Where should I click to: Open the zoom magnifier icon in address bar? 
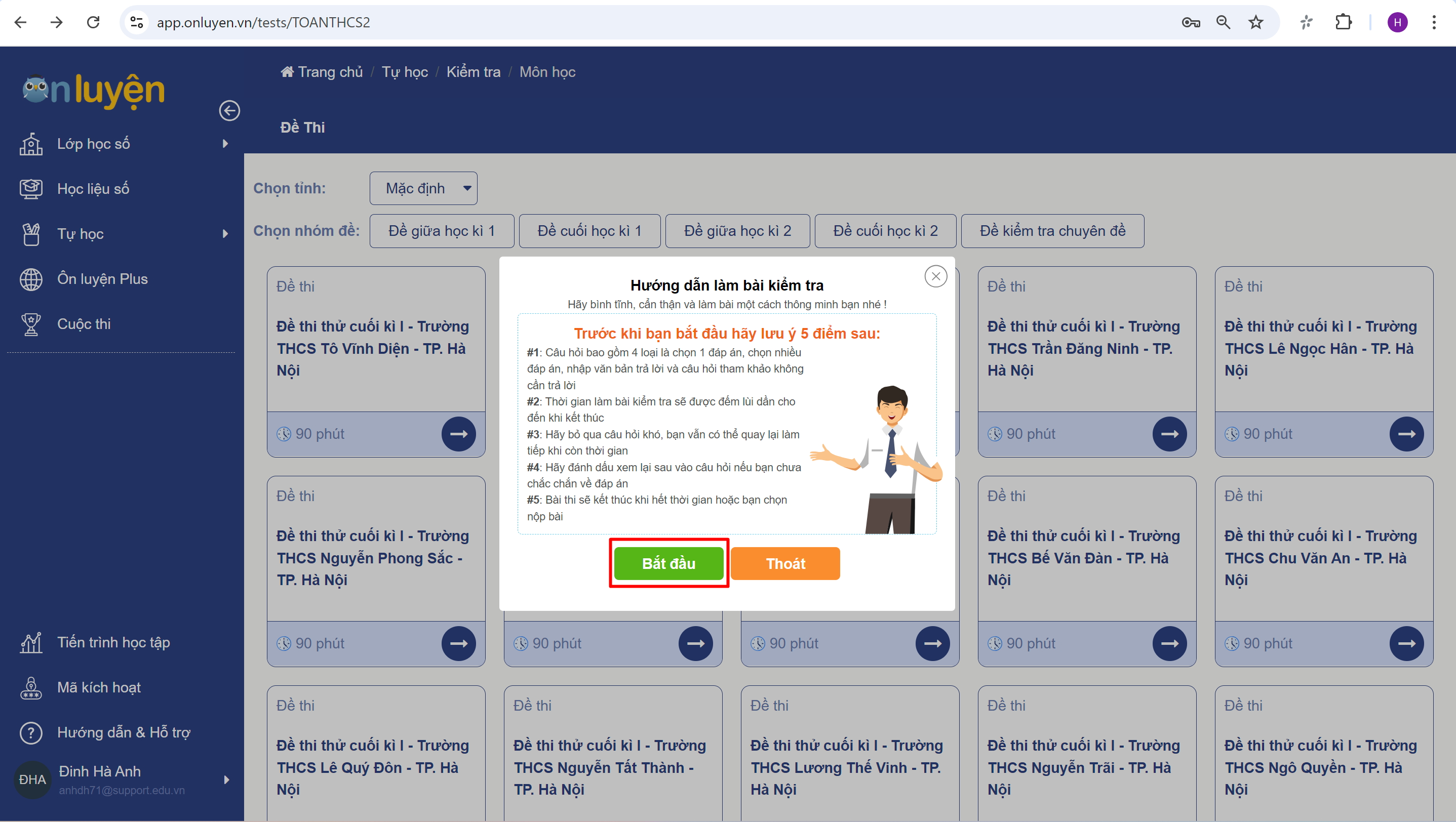pyautogui.click(x=1223, y=22)
